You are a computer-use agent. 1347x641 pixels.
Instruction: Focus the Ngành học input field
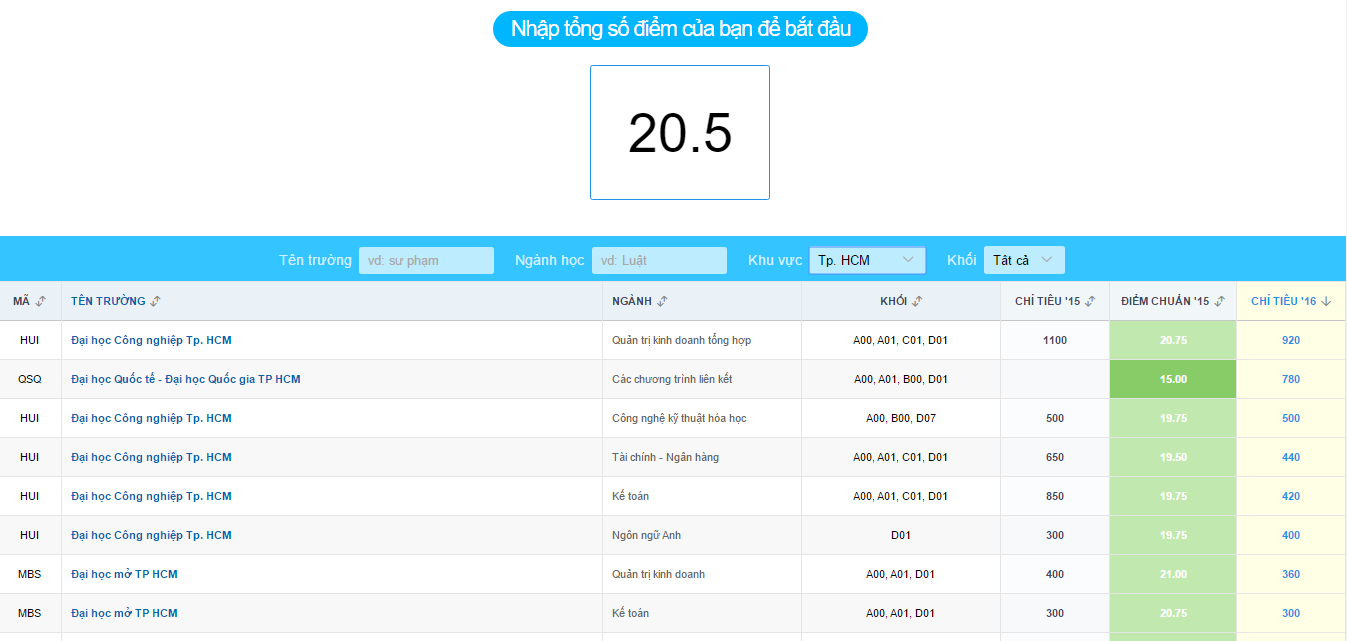[x=659, y=260]
